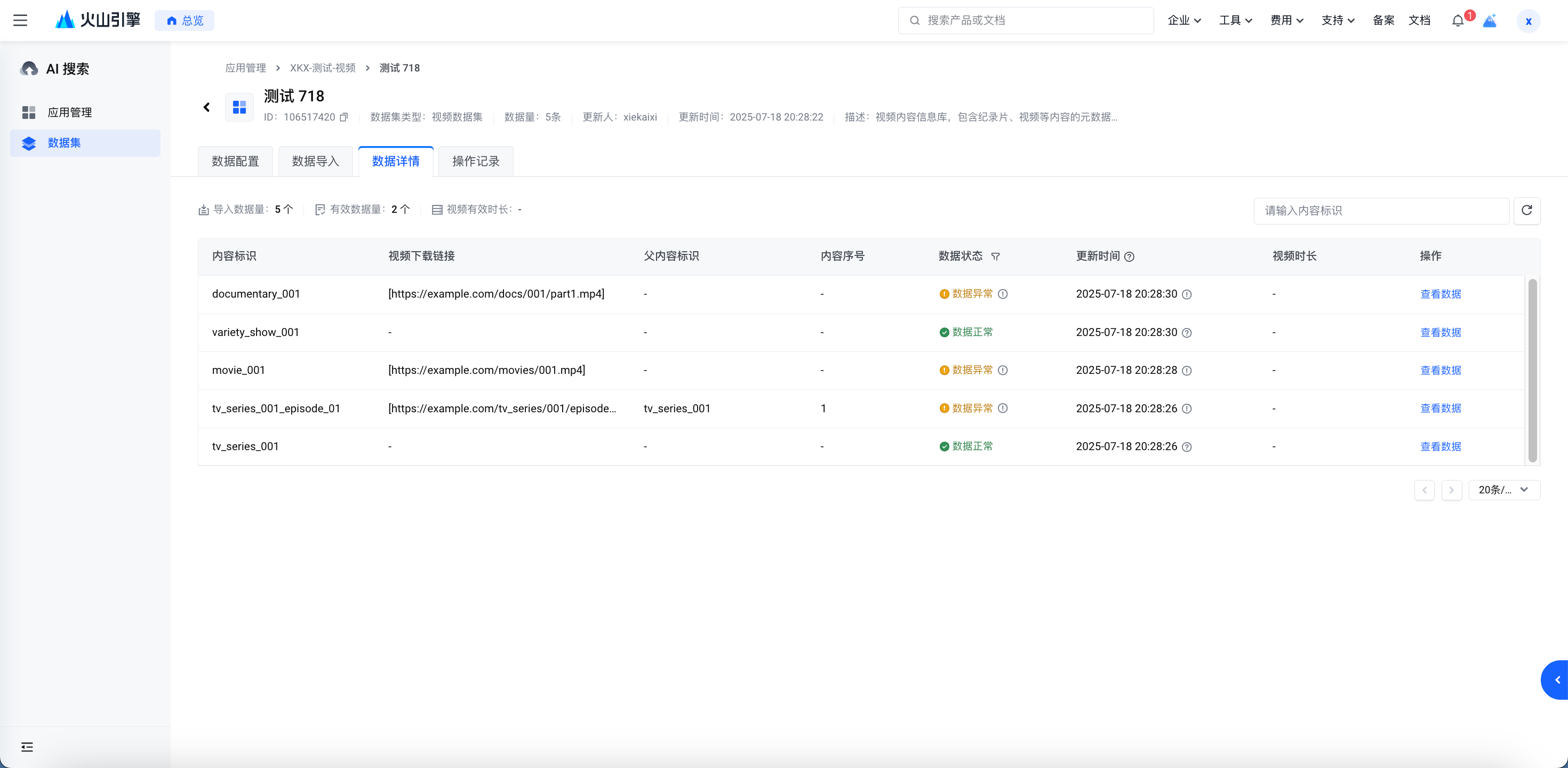Viewport: 1568px width, 768px height.
Task: Click XKX-测试-视频 breadcrumb link
Action: (323, 68)
